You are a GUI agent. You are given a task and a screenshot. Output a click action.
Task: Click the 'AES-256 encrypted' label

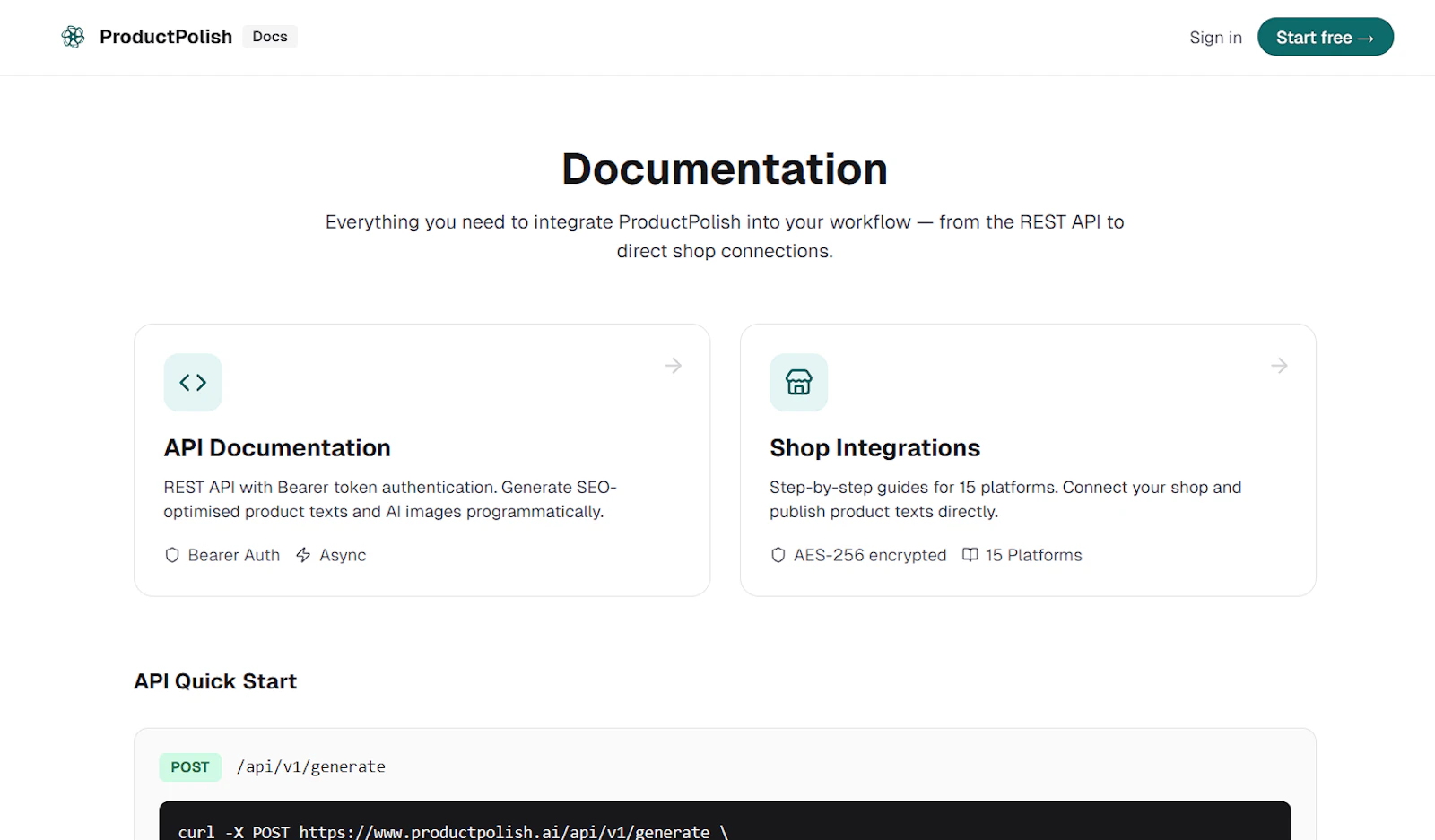870,555
